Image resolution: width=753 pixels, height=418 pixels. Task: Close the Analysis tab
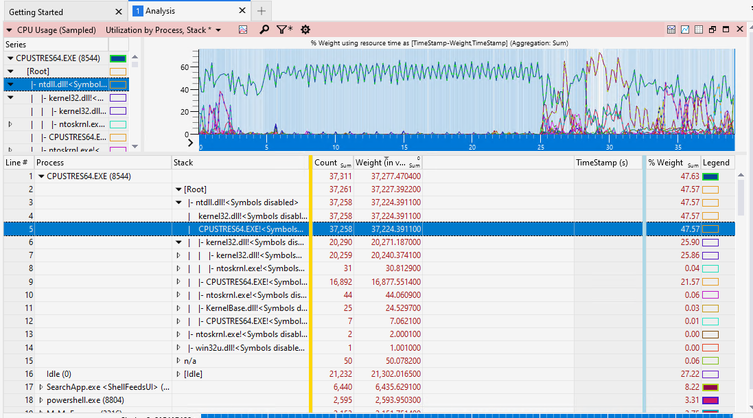[x=242, y=11]
